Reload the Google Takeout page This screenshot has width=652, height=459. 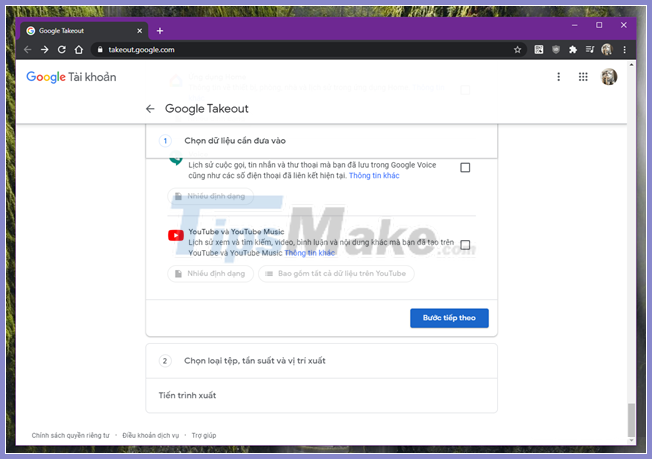62,50
